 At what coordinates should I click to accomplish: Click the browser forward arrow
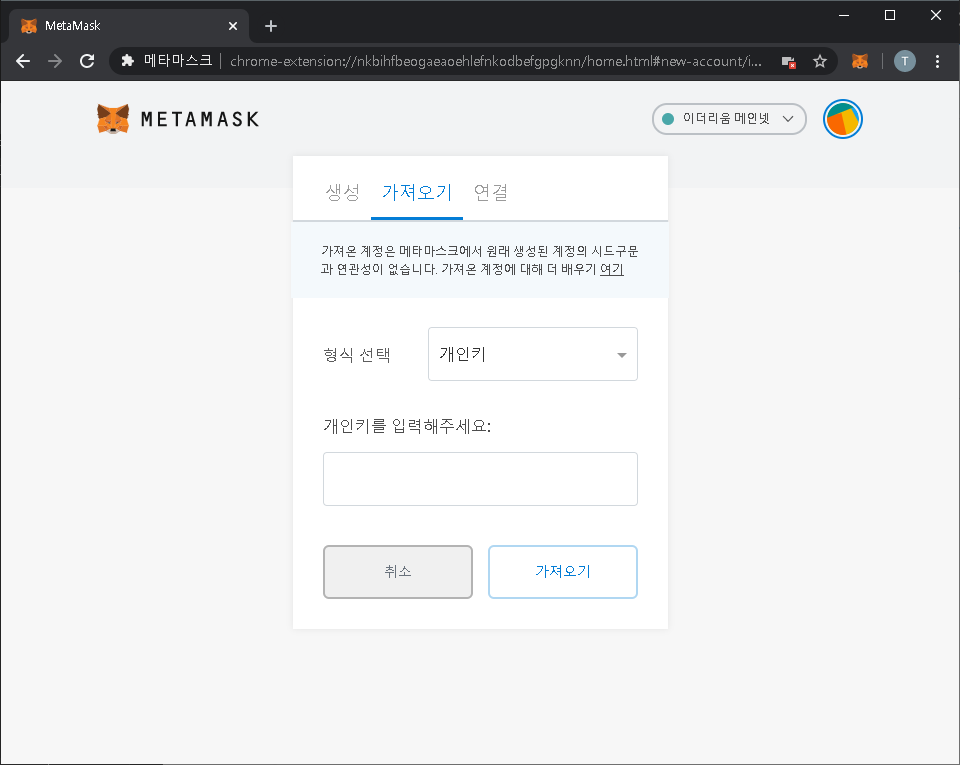[55, 61]
